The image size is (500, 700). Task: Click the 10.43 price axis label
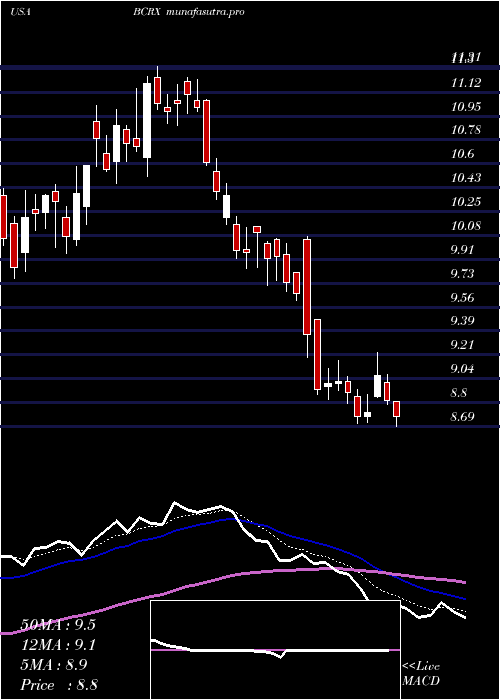point(466,178)
